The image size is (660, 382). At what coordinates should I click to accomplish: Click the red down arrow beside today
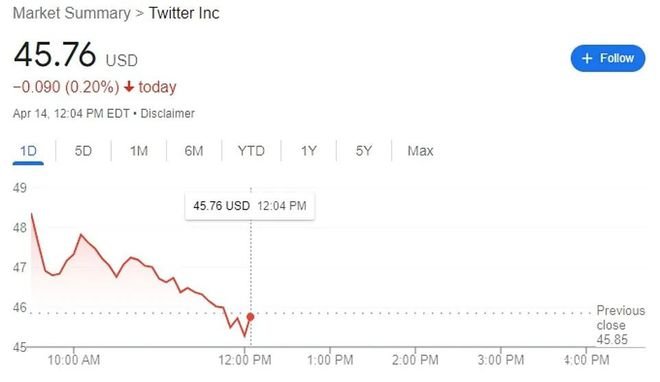pos(129,87)
